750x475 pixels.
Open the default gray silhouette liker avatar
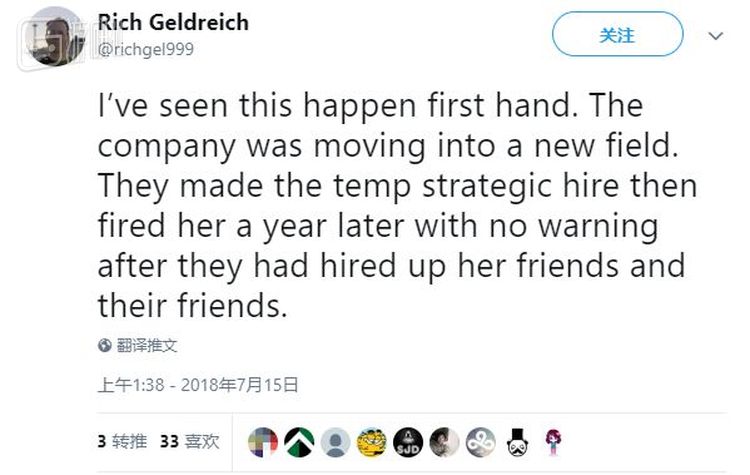coord(336,440)
